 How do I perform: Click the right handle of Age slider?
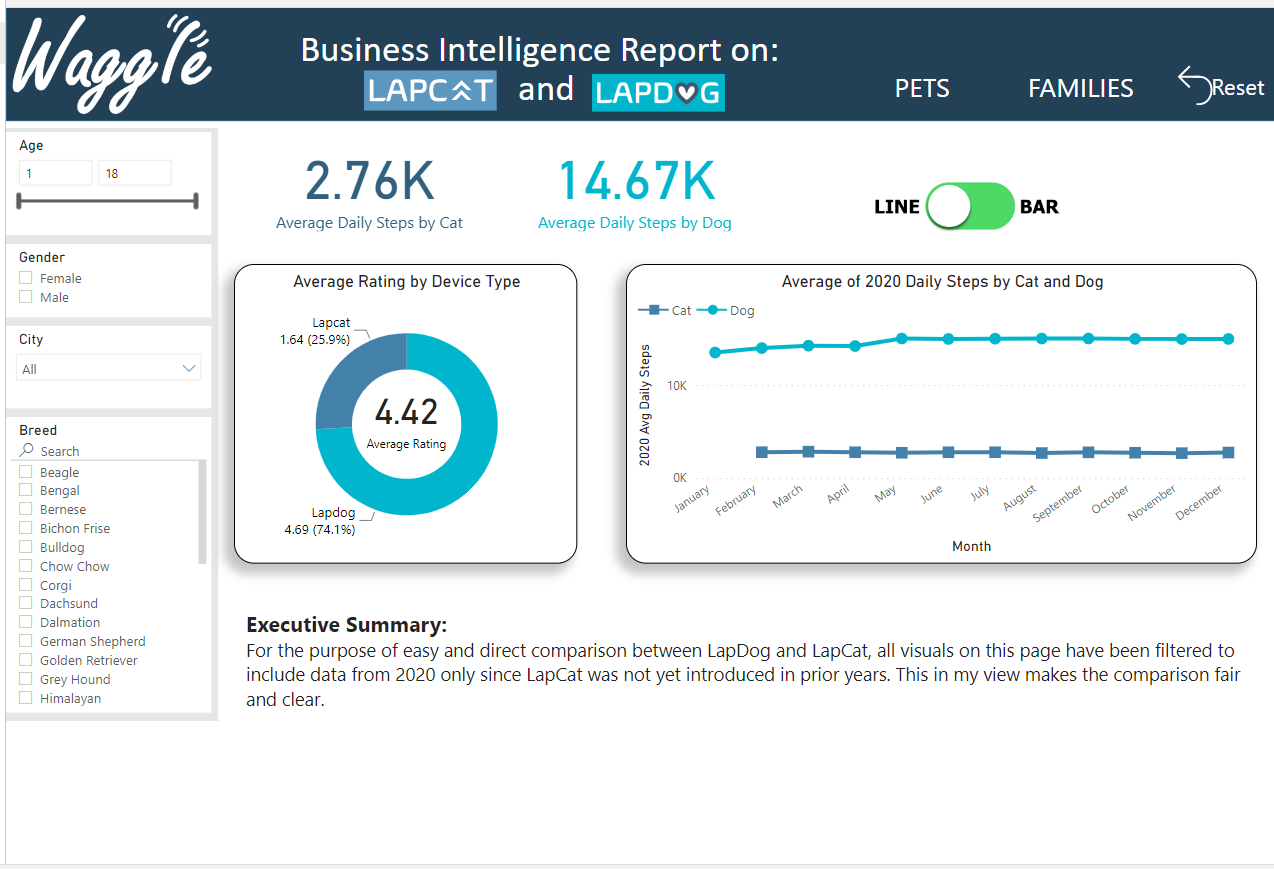(x=195, y=201)
